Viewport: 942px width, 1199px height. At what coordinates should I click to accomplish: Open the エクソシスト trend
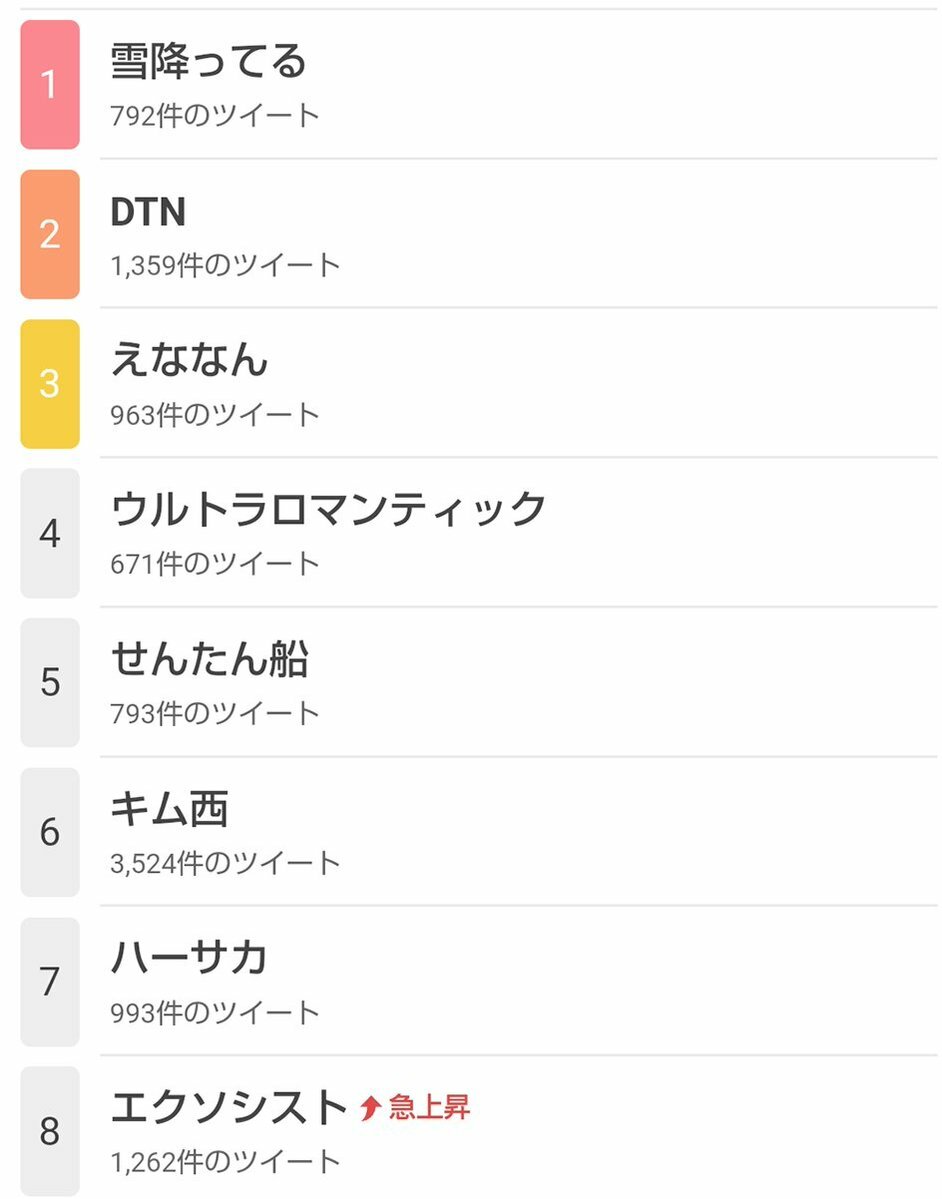pyautogui.click(x=229, y=1107)
